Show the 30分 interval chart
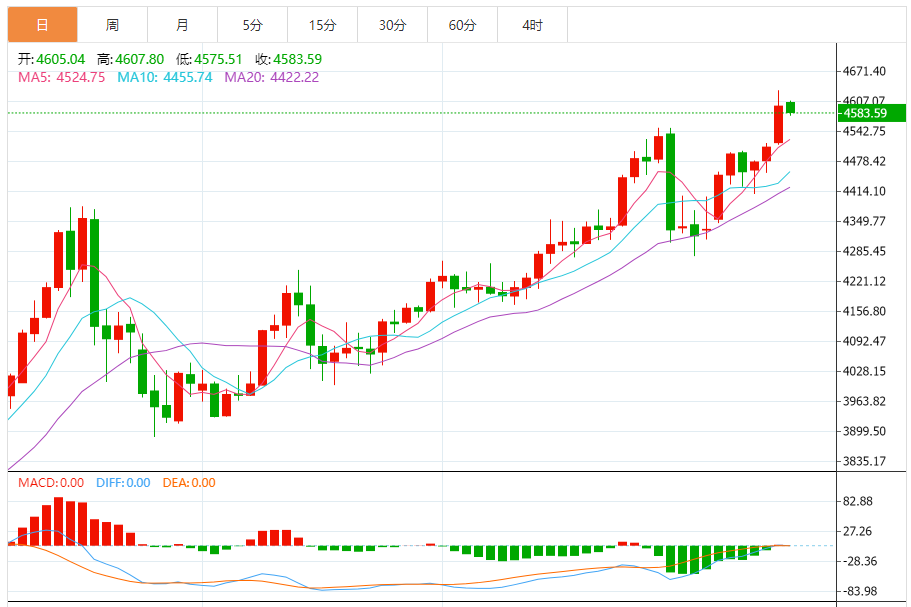This screenshot has width=911, height=607. tap(392, 25)
